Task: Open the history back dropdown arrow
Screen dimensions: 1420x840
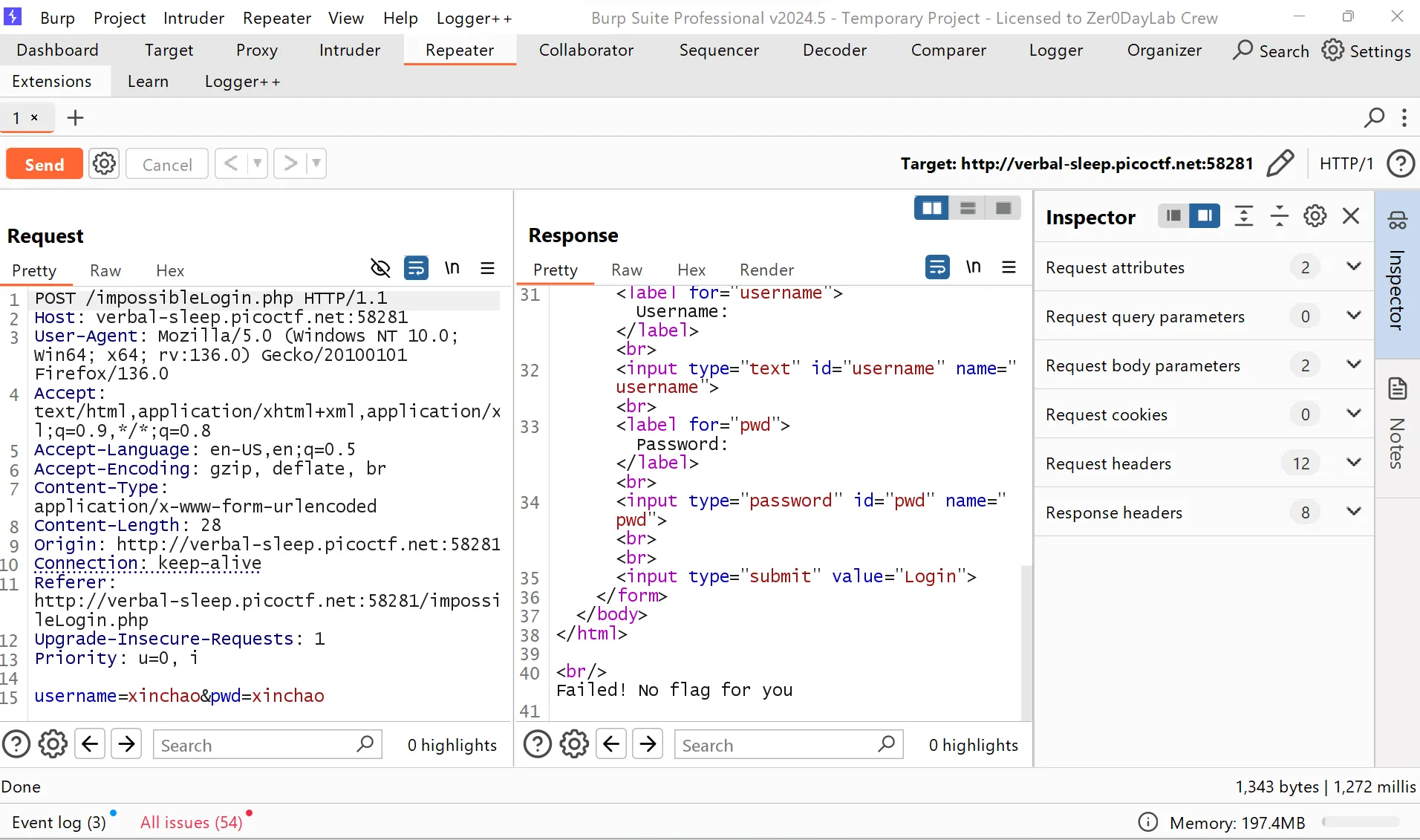Action: 257,163
